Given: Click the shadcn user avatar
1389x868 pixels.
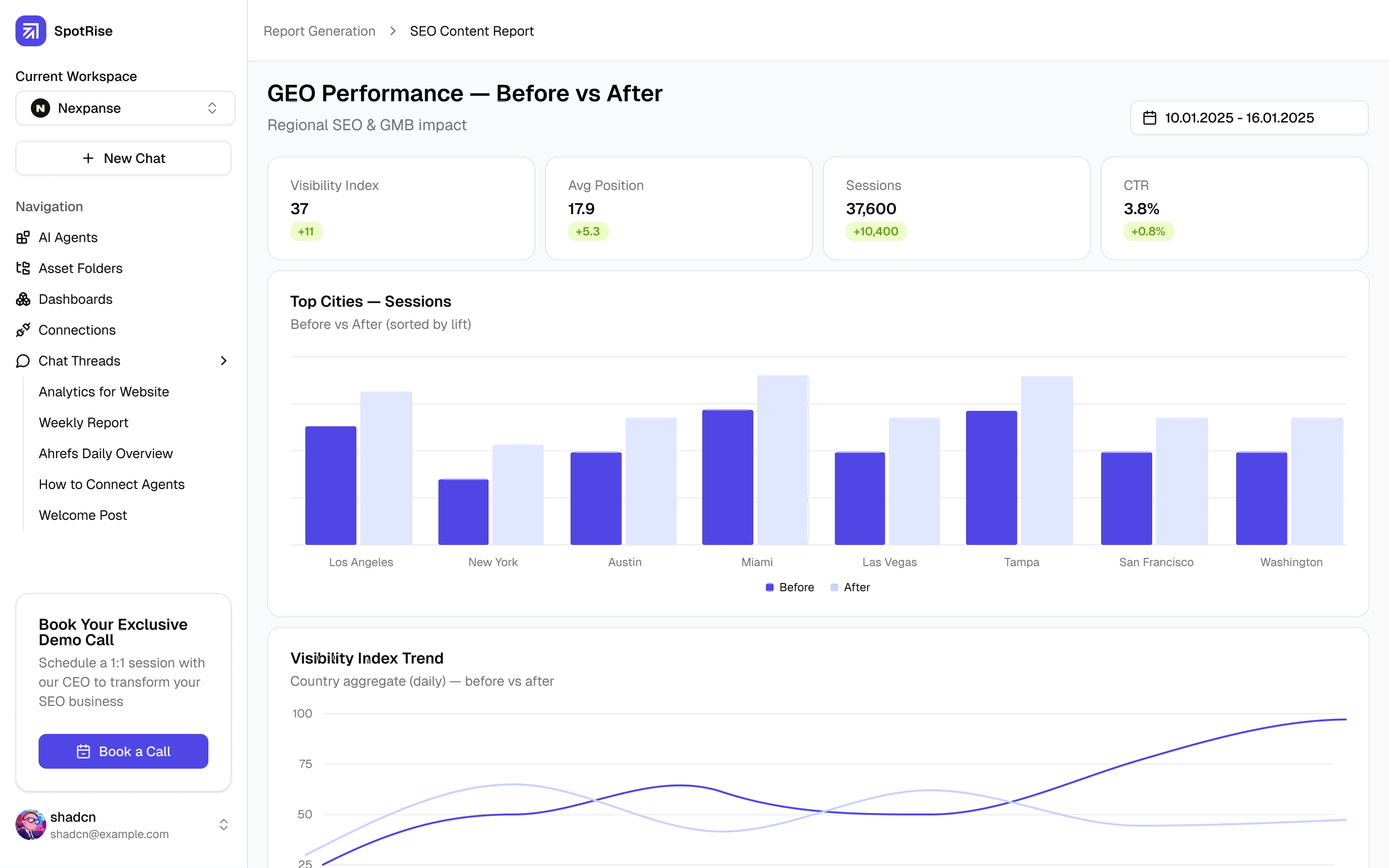Looking at the screenshot, I should pyautogui.click(x=30, y=825).
